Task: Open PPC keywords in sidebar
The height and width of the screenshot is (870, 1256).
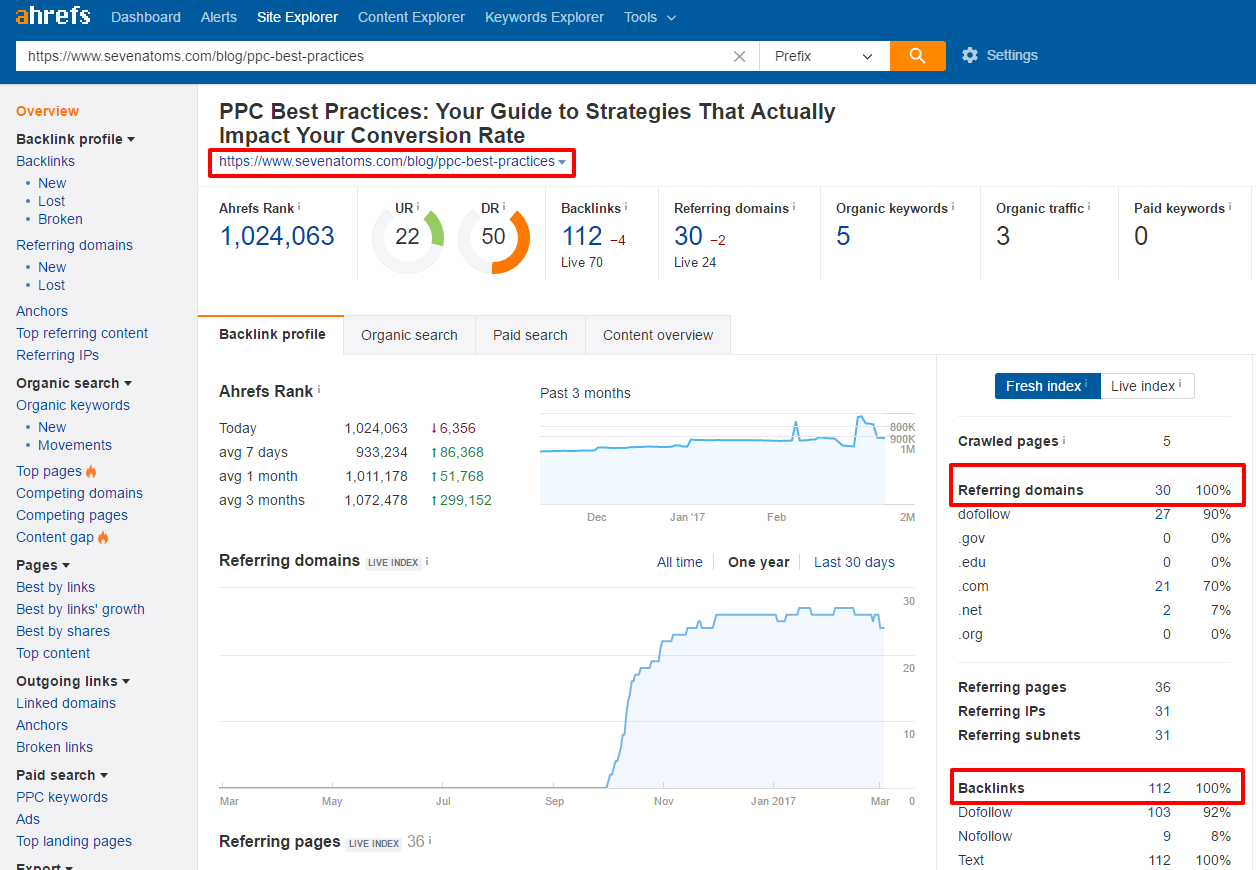Action: click(62, 797)
